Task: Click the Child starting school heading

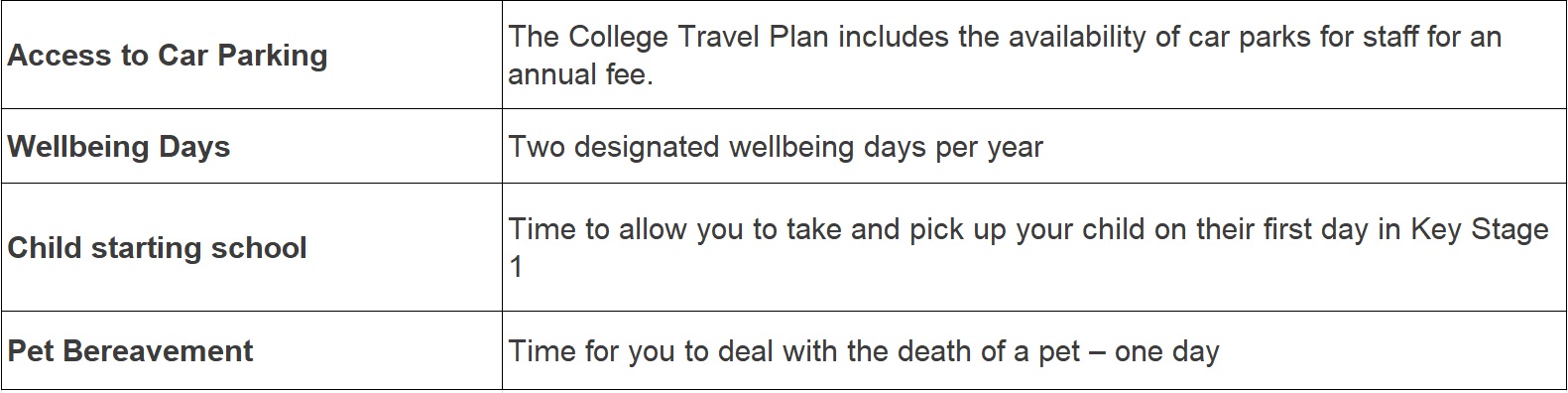Action: pos(157,247)
